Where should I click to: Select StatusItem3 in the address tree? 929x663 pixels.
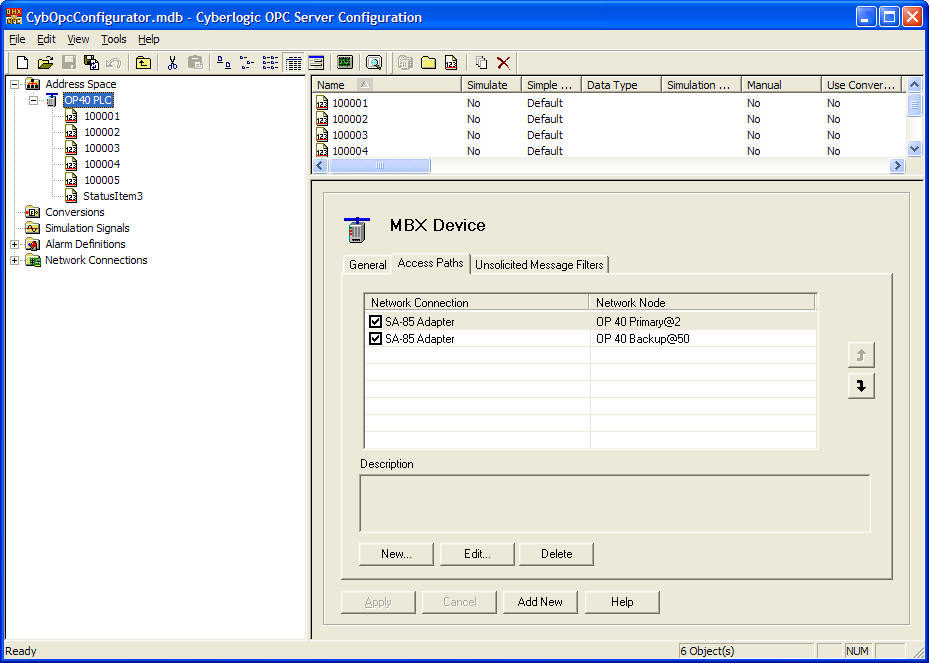tap(112, 196)
